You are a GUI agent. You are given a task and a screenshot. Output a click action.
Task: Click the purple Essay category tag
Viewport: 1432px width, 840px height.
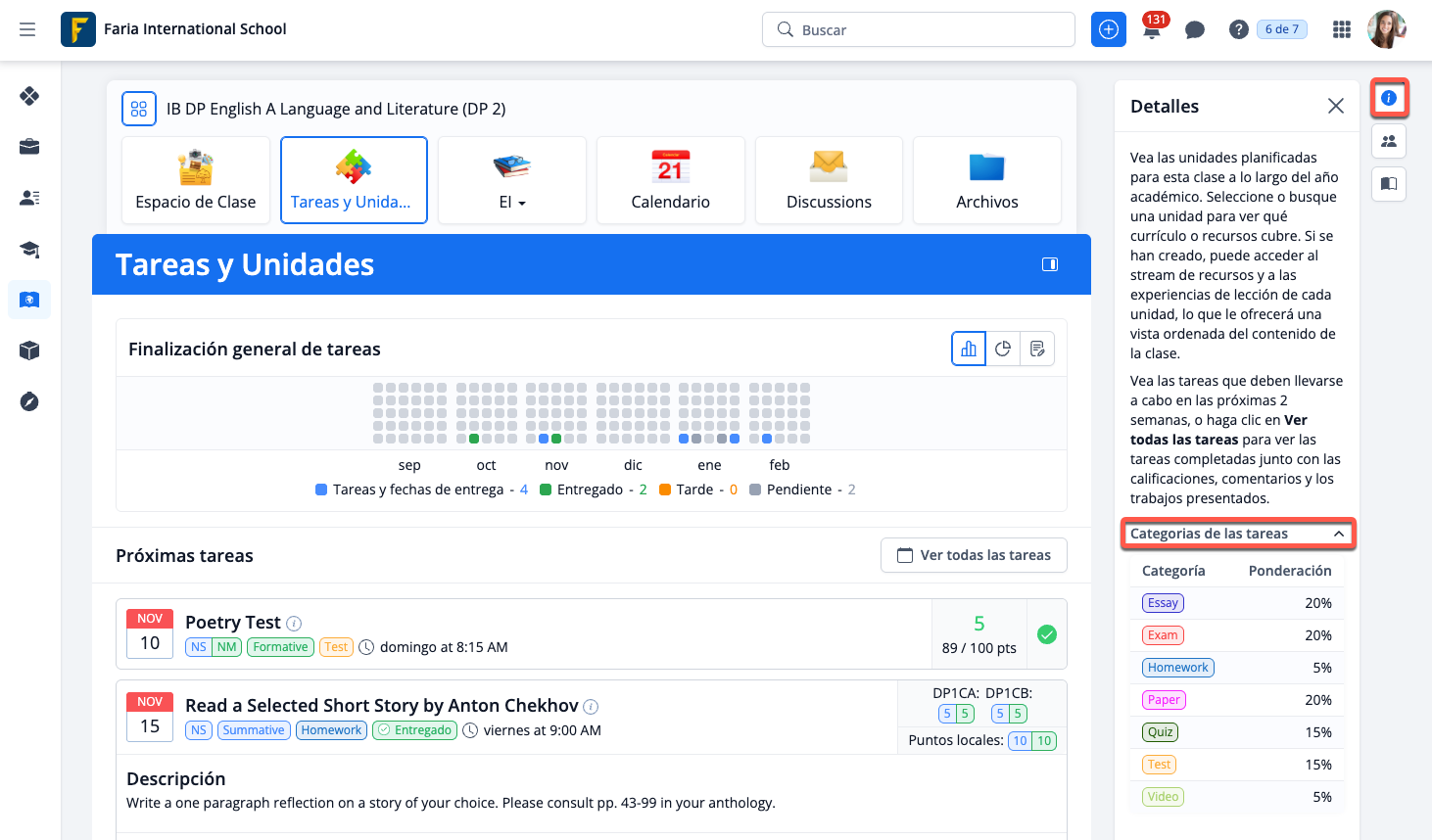[x=1163, y=603]
